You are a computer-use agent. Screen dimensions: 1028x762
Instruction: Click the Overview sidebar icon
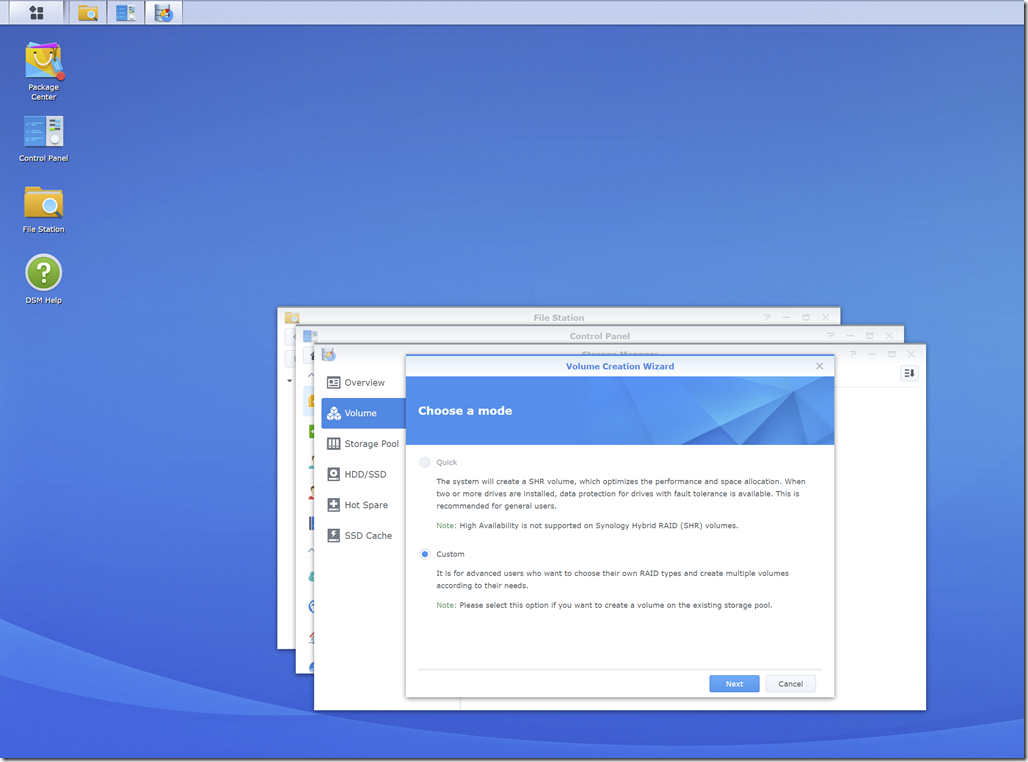(x=334, y=382)
